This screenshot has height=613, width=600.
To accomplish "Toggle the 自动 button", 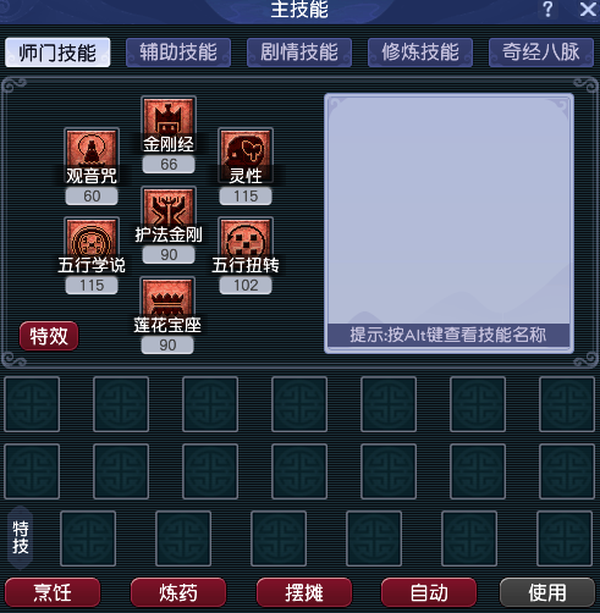I will pyautogui.click(x=429, y=592).
